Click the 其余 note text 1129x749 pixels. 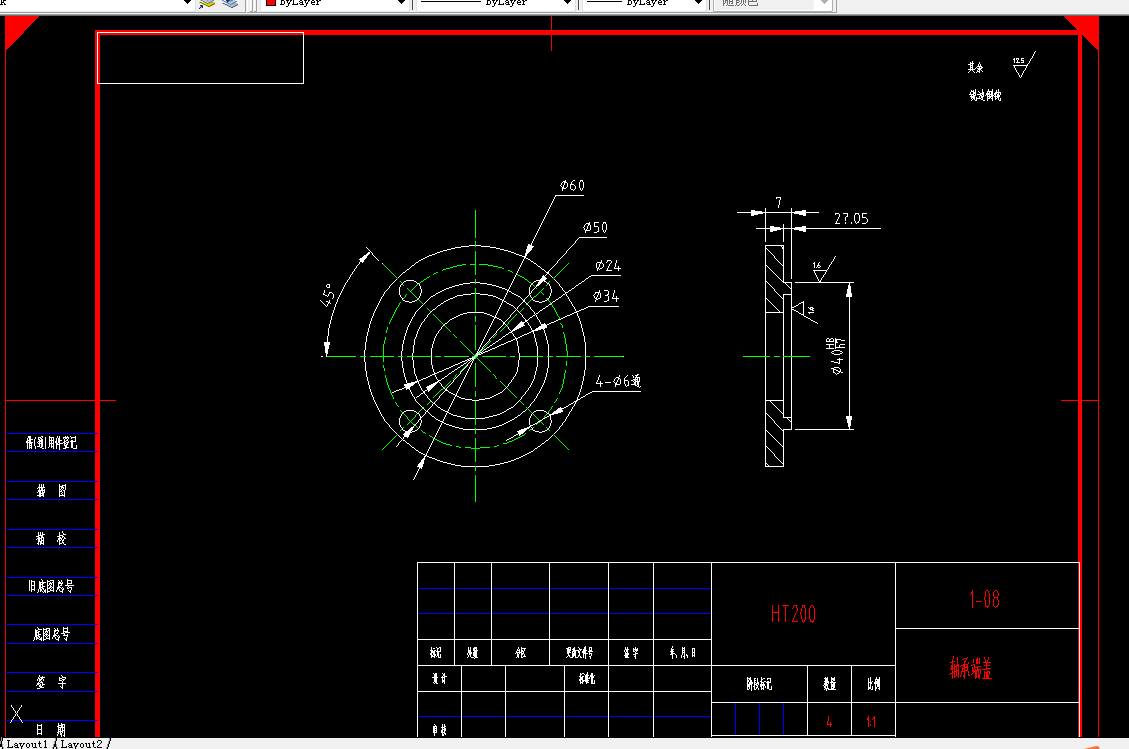[976, 68]
